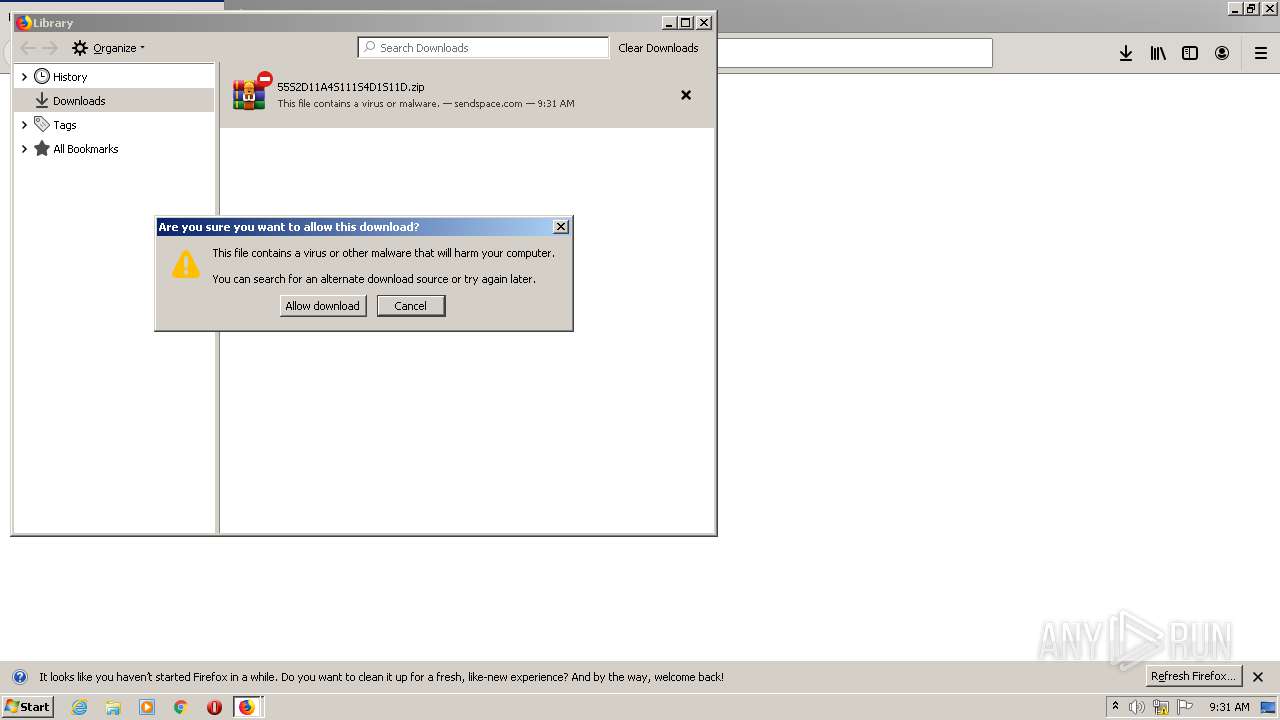Click the Tags label icon
The image size is (1280, 720).
point(42,124)
